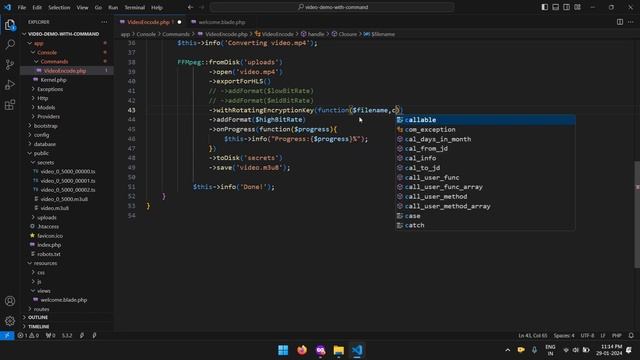Open Firefox from the taskbar
Viewport: 640px width, 360px height.
302,350
